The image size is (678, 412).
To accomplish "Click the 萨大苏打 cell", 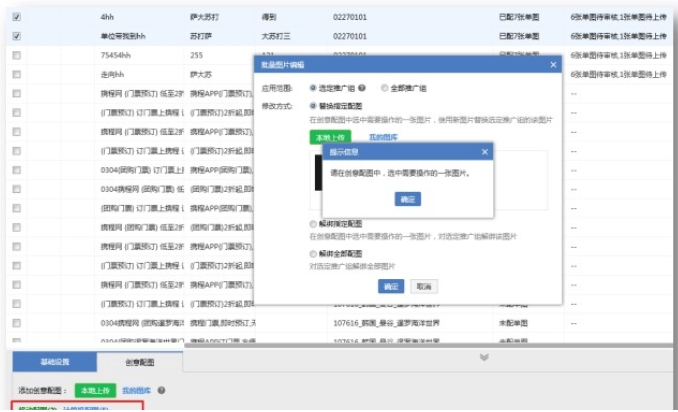I will [204, 17].
